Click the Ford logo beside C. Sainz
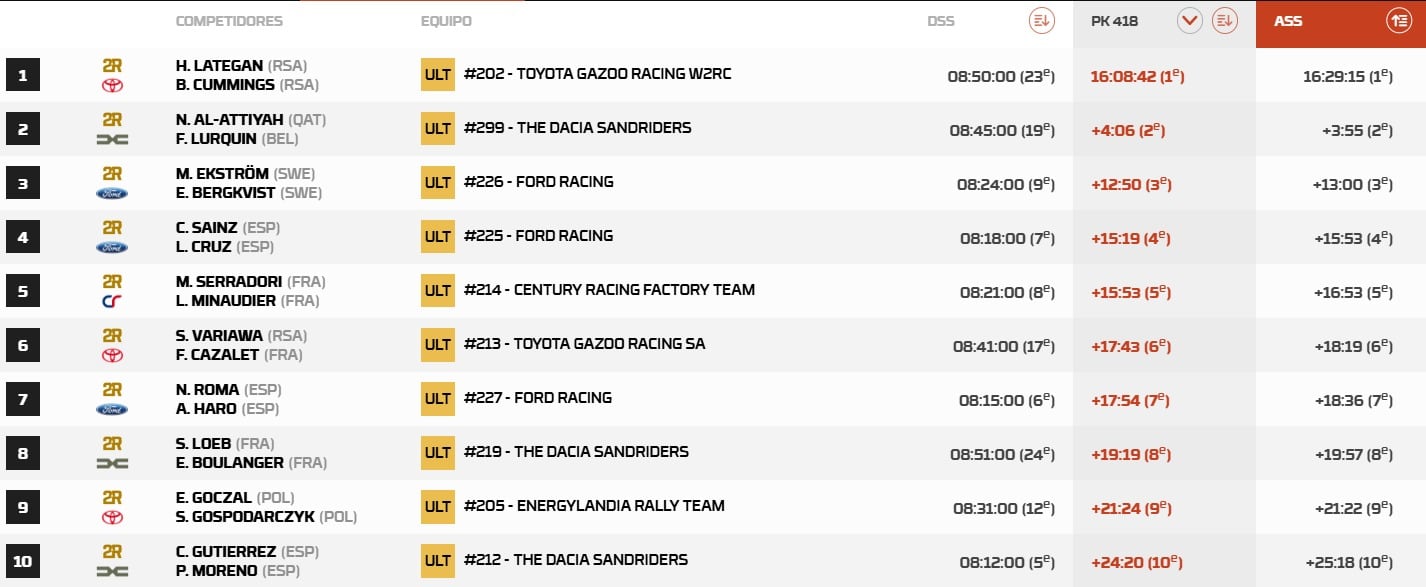Viewport: 1426px width, 587px height. pos(112,247)
